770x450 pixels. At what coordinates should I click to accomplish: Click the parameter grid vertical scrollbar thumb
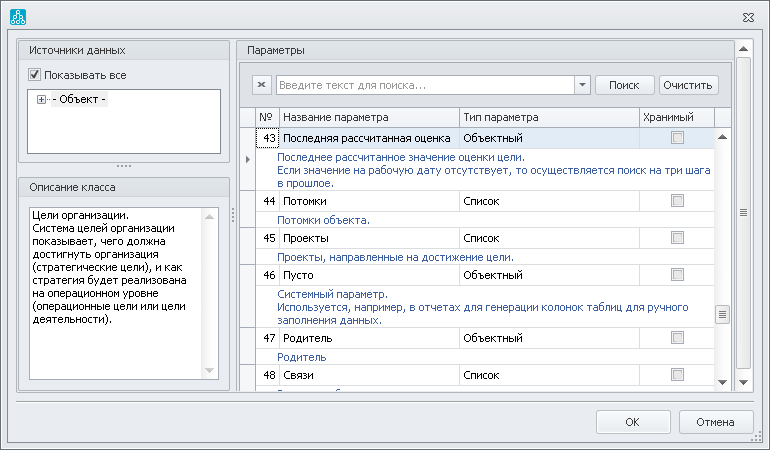[x=722, y=314]
